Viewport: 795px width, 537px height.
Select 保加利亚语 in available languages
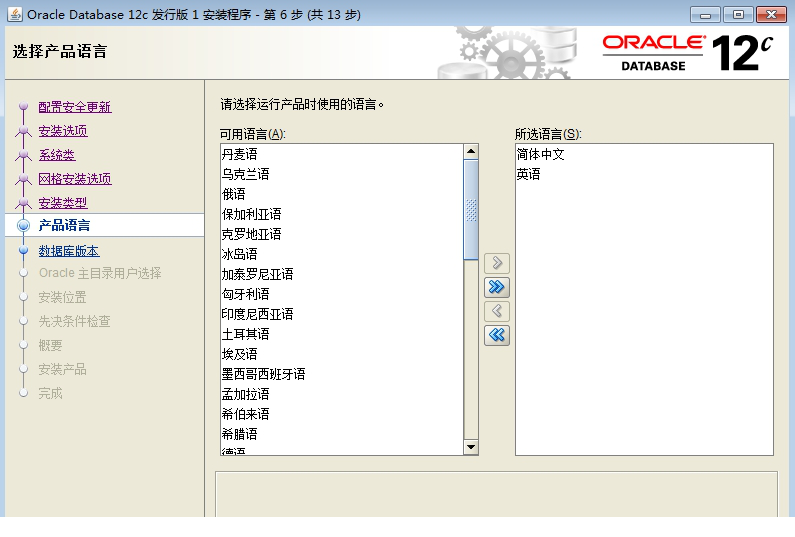point(342,214)
